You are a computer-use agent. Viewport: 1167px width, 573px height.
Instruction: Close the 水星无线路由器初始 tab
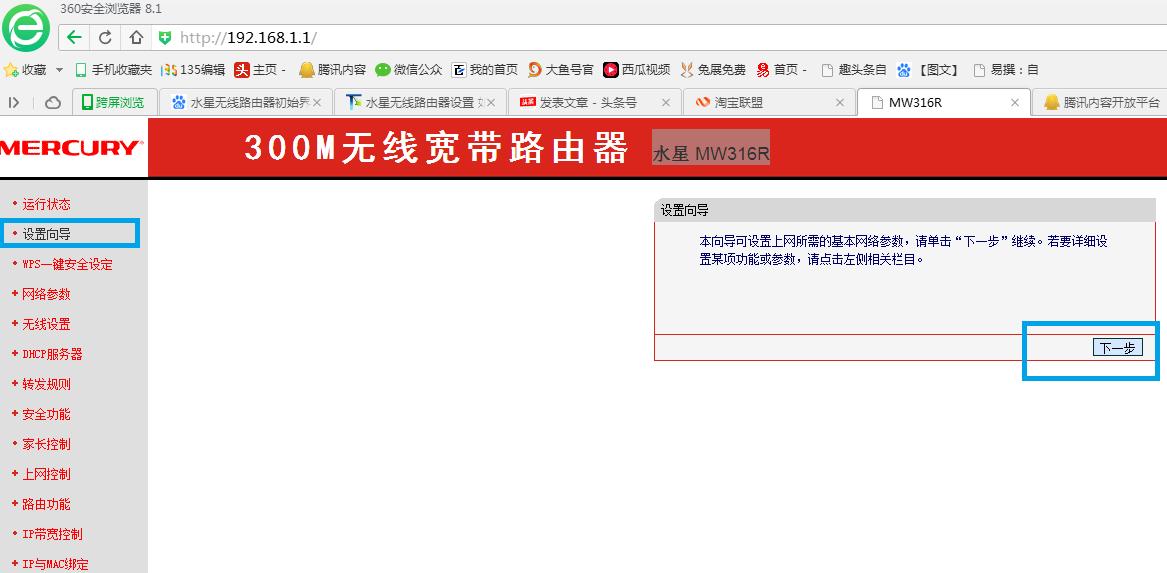pyautogui.click(x=317, y=103)
